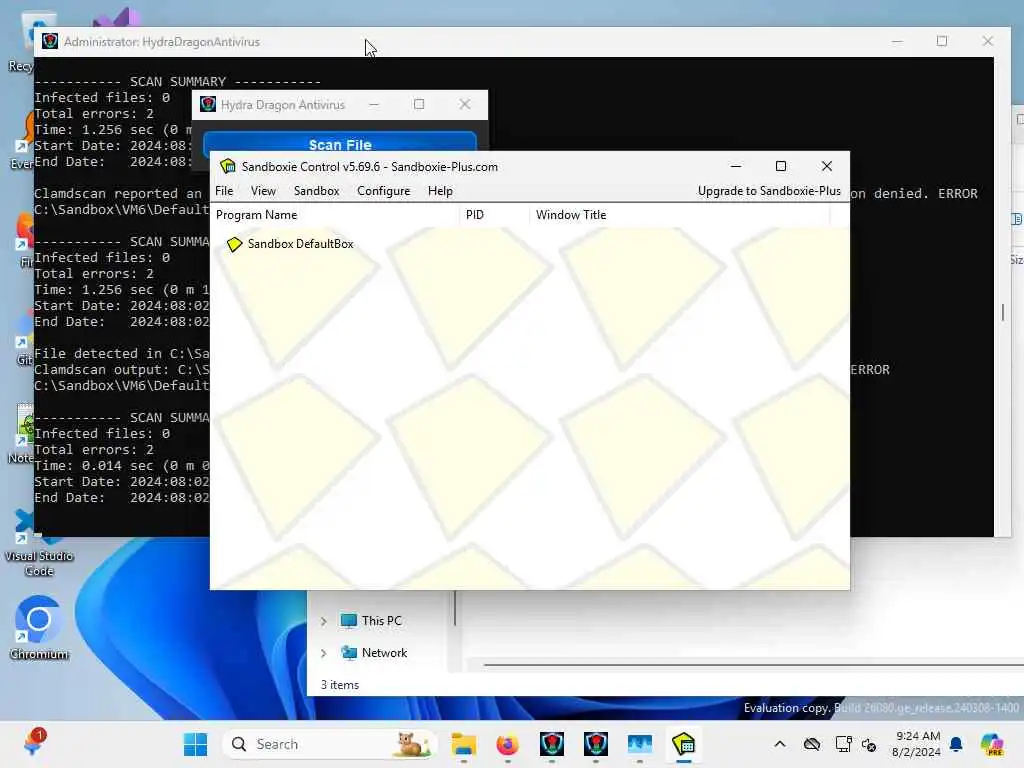Open the View menu in Sandboxie Control

coord(263,191)
